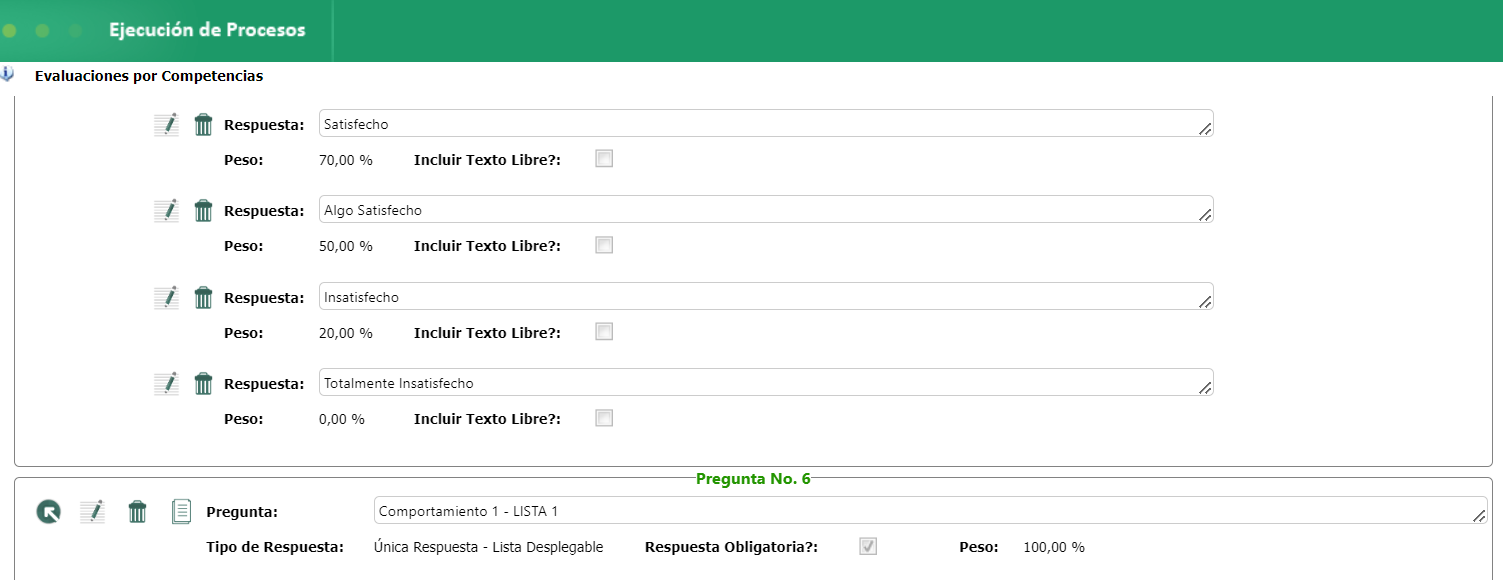Screen dimensions: 1503x580
Task: Edit Pregunta No. 6 with pencil icon
Action: (x=92, y=512)
